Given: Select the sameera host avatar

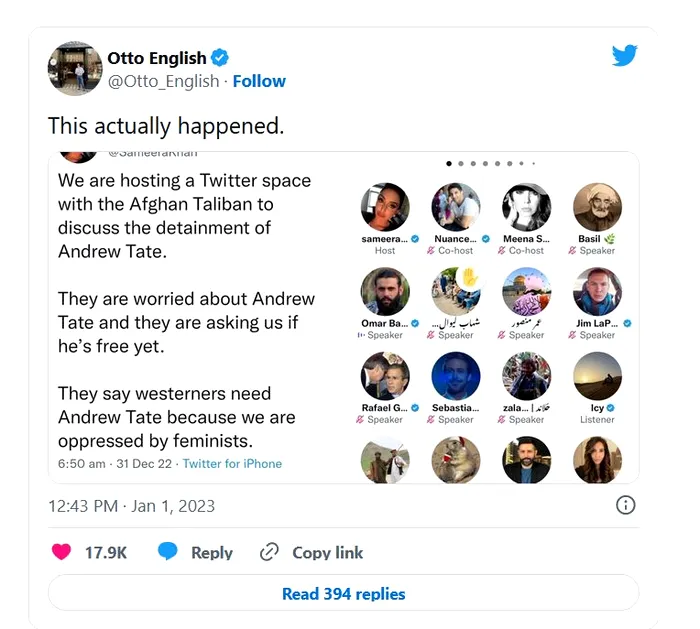Looking at the screenshot, I should 385,207.
